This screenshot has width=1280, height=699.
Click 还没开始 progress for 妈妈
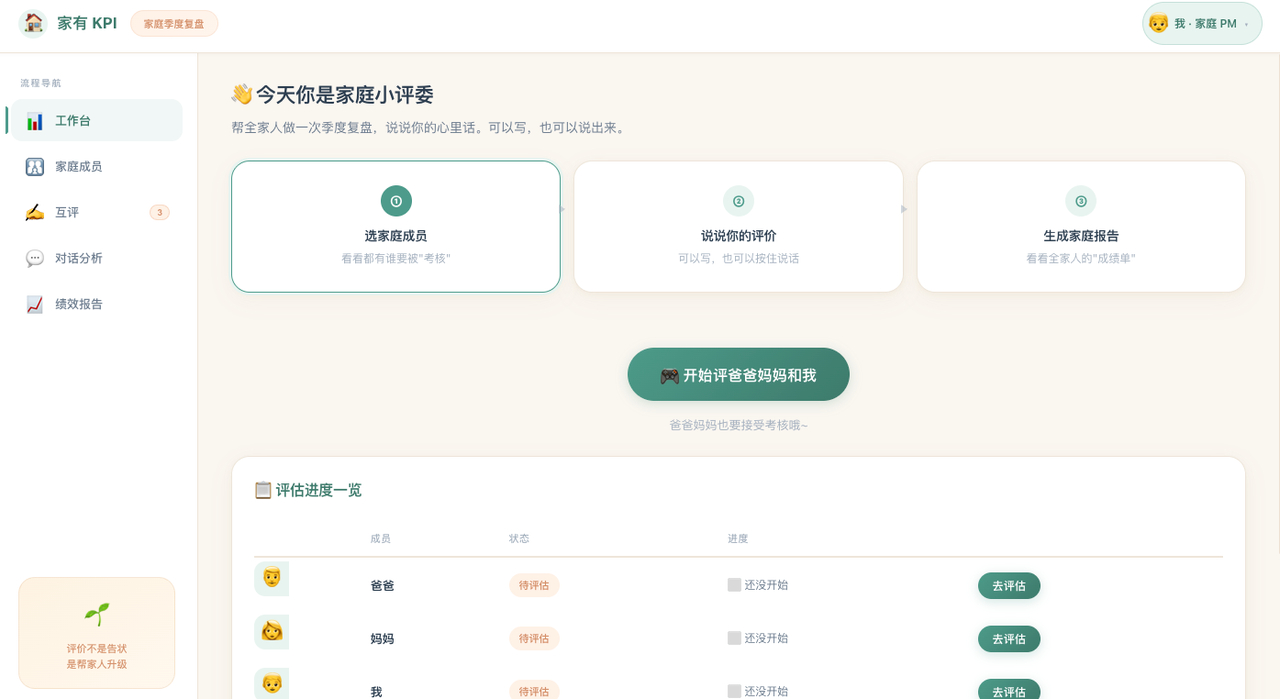(758, 638)
